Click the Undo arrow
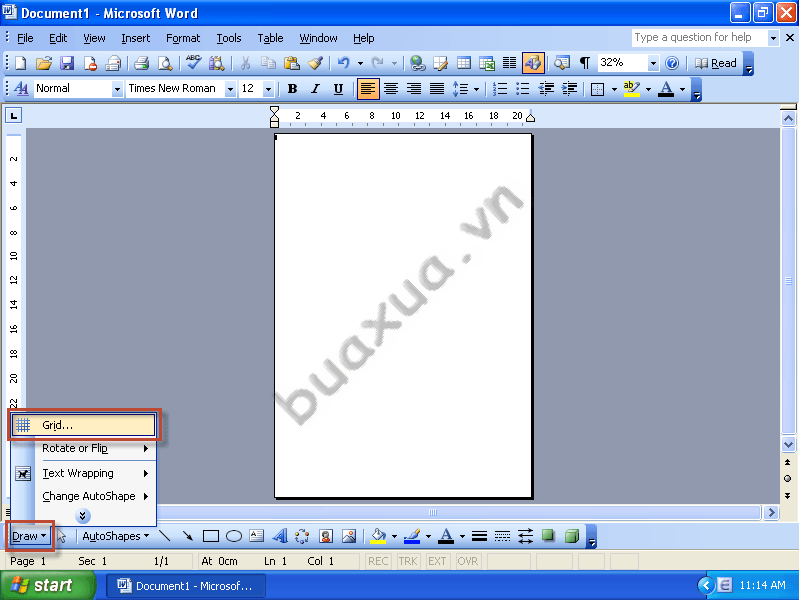The height and width of the screenshot is (600, 799). pyautogui.click(x=343, y=63)
